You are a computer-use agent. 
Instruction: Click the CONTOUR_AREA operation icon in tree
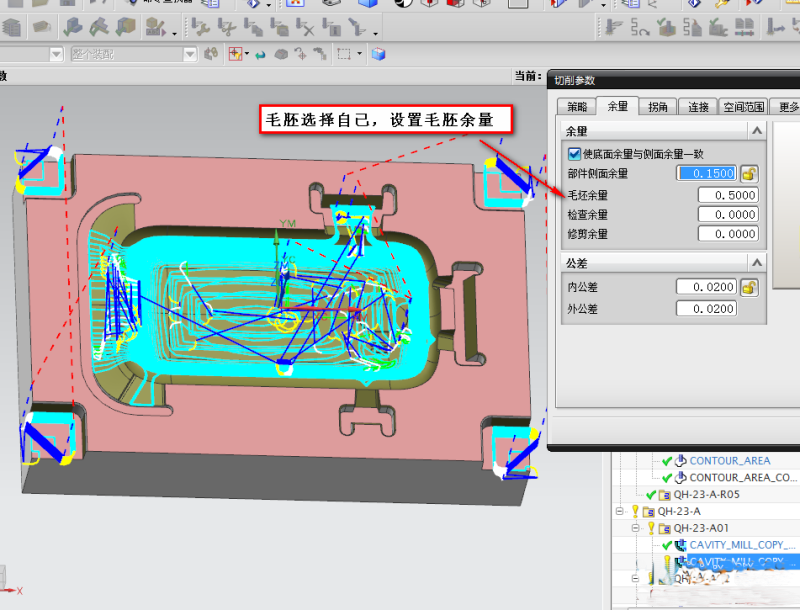pos(681,461)
